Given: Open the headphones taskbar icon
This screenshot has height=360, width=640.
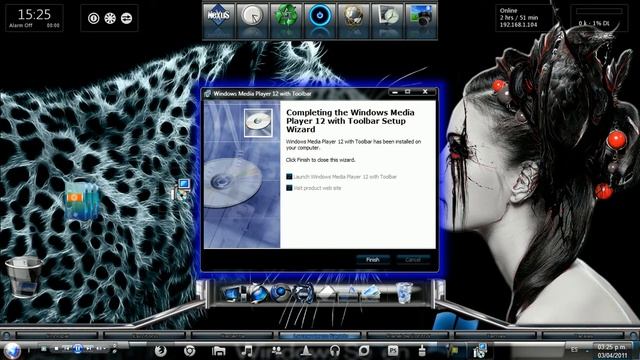Looking at the screenshot, I should (335, 351).
